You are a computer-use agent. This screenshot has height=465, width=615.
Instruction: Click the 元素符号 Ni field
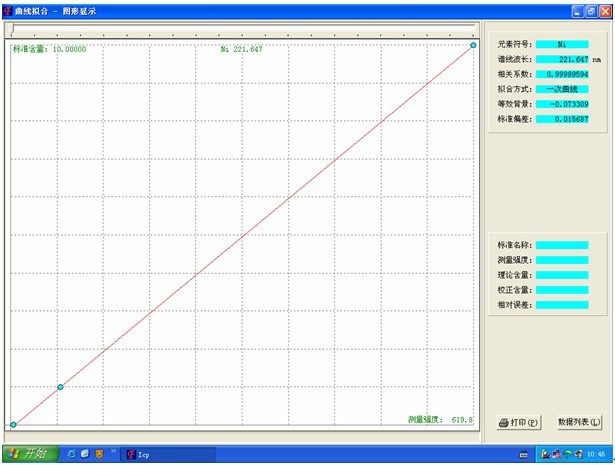click(561, 44)
